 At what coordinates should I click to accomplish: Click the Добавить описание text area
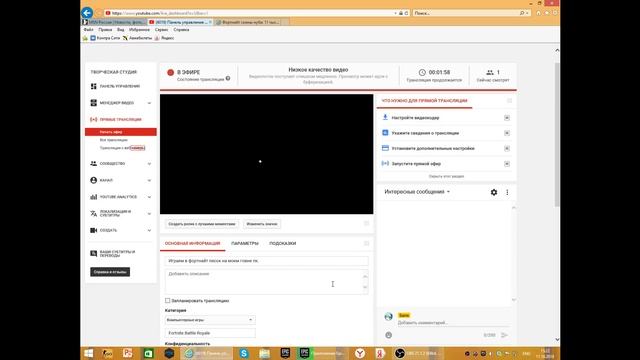pos(264,281)
